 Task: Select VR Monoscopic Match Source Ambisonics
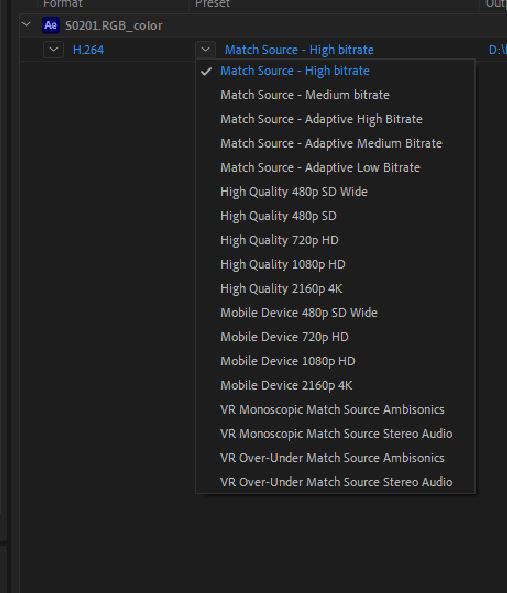[335, 410]
